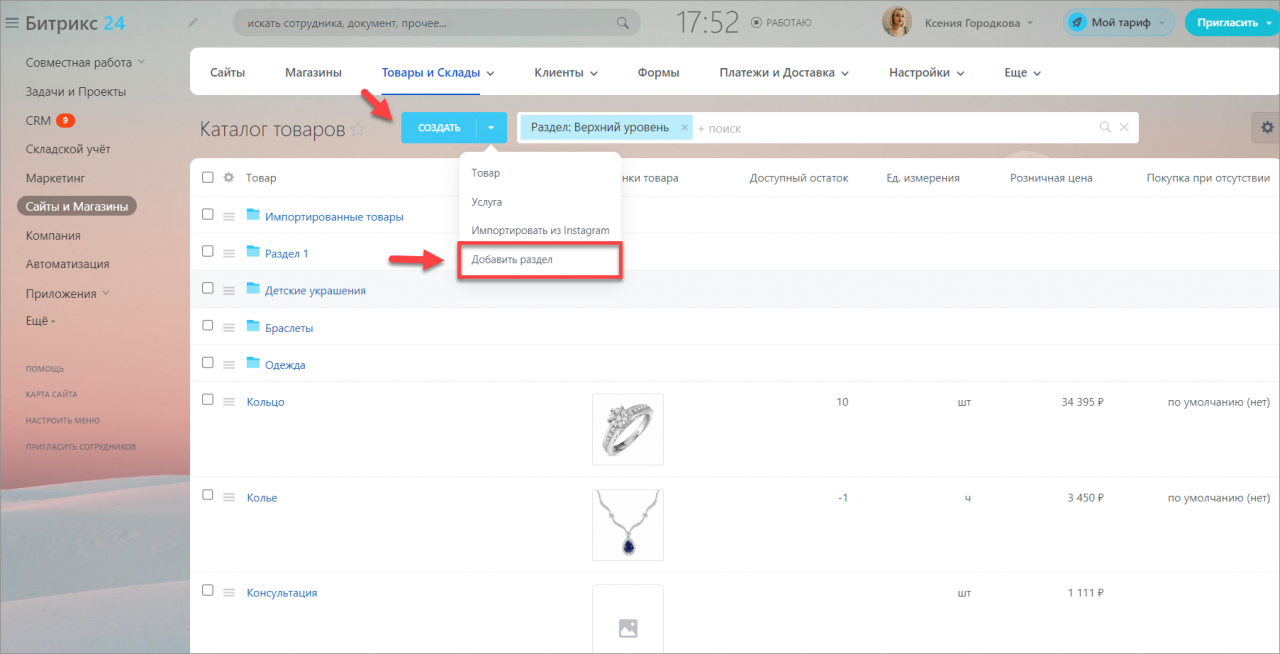Select Импортировать из Instagram menu item
Screen dimensions: 1280x654
coord(540,230)
